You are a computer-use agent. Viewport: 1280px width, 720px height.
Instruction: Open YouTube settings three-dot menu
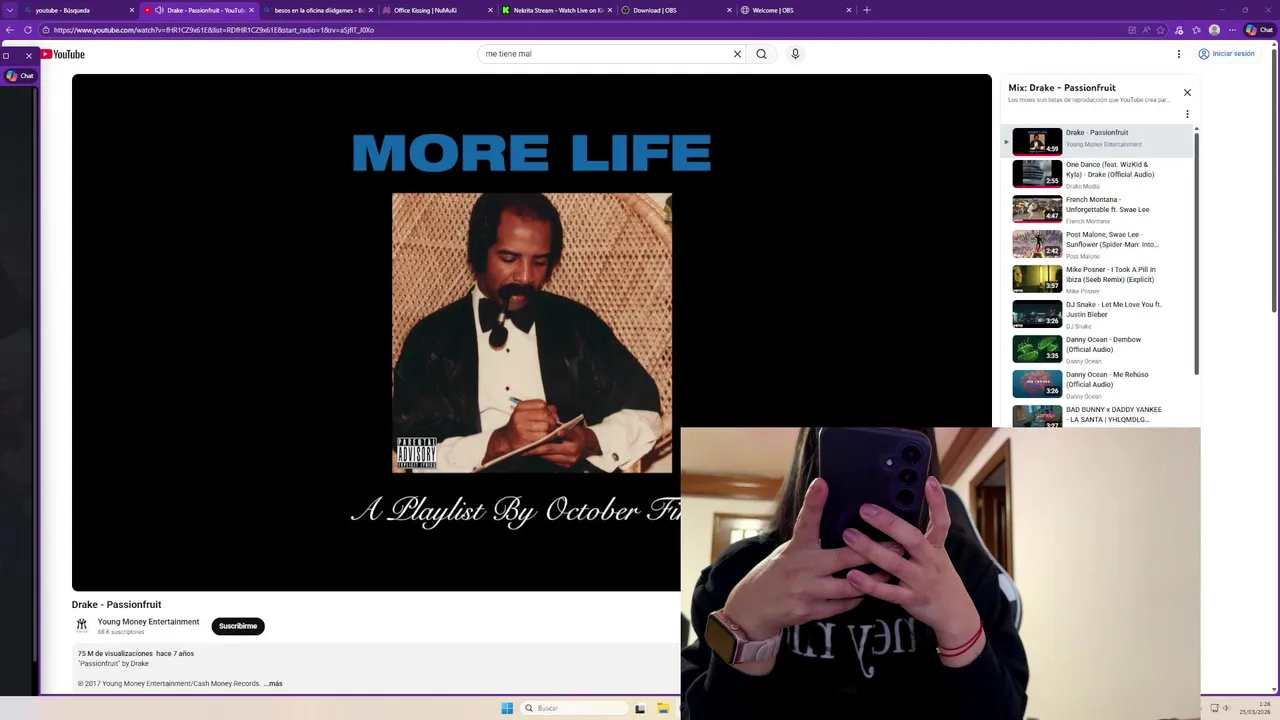[x=1179, y=54]
